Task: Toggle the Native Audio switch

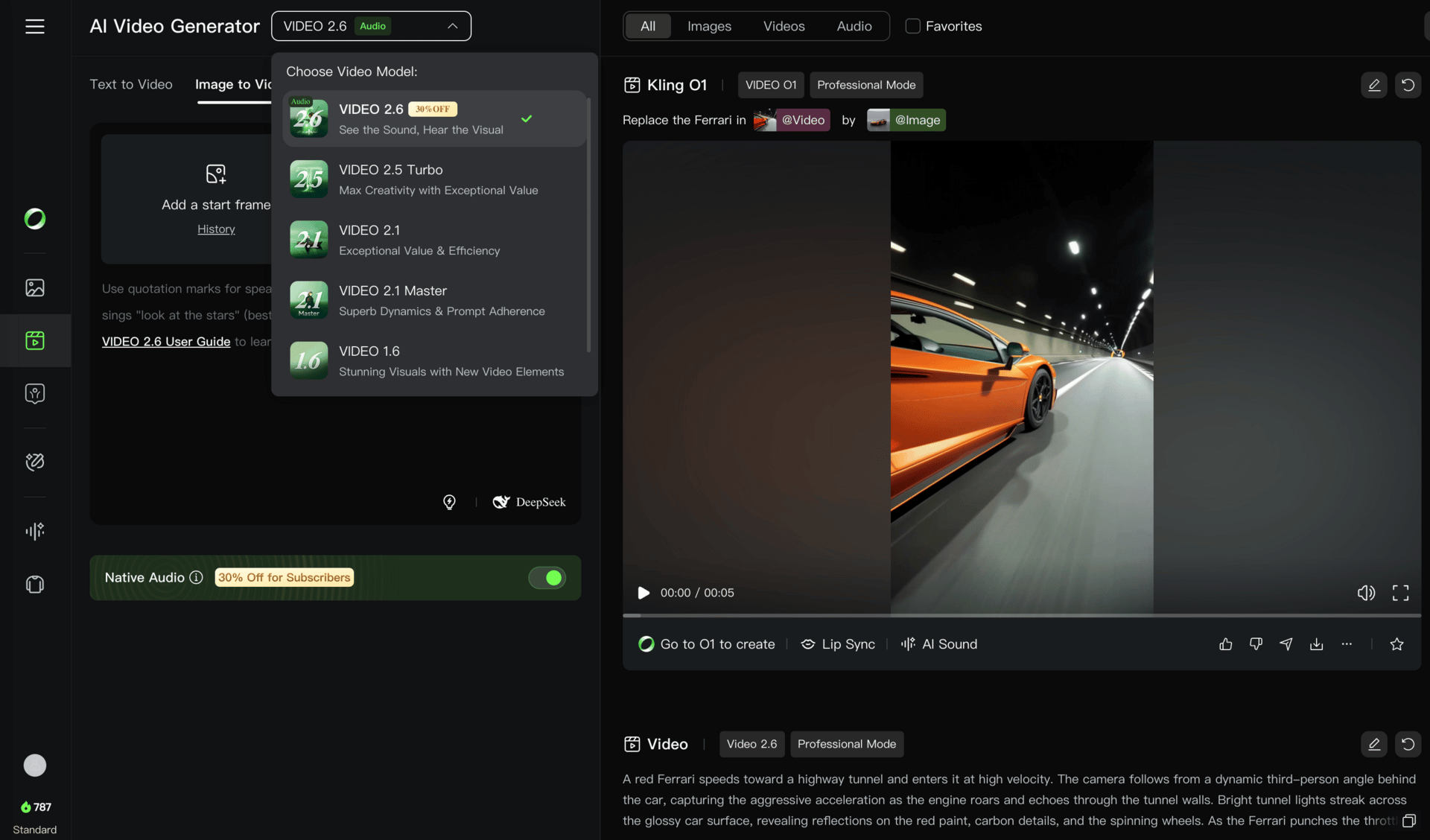Action: pyautogui.click(x=547, y=578)
